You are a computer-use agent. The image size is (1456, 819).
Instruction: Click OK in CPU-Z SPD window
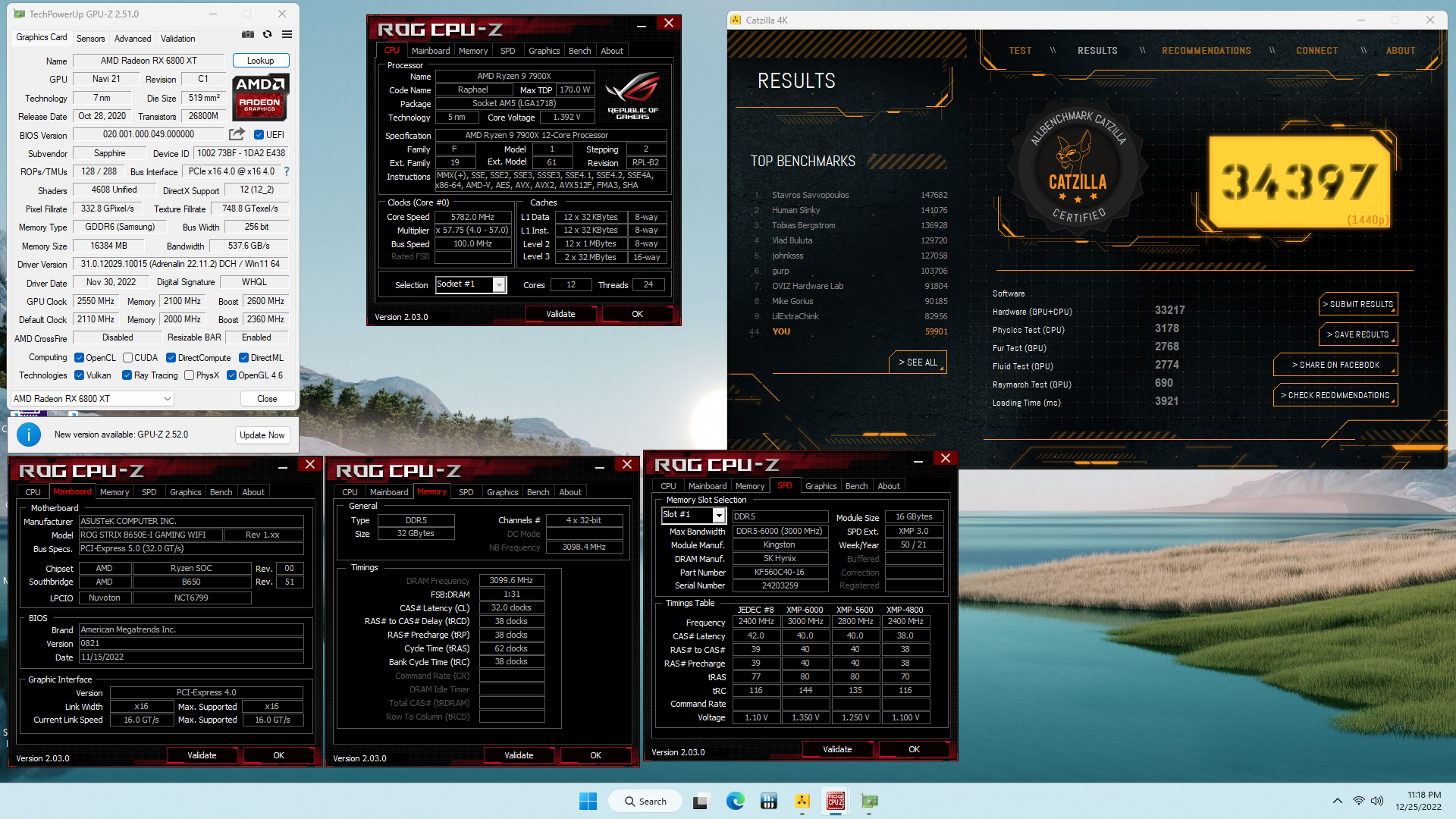pyautogui.click(x=914, y=749)
